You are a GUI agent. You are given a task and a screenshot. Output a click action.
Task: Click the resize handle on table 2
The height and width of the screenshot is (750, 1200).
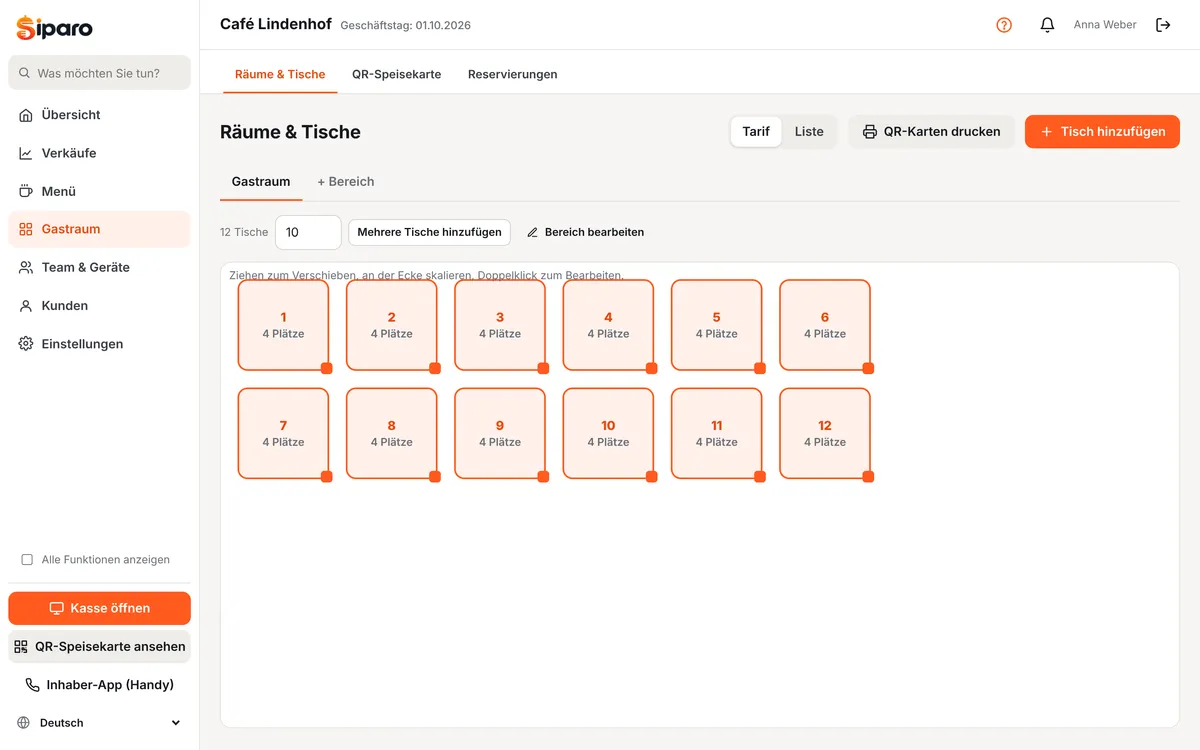click(435, 368)
